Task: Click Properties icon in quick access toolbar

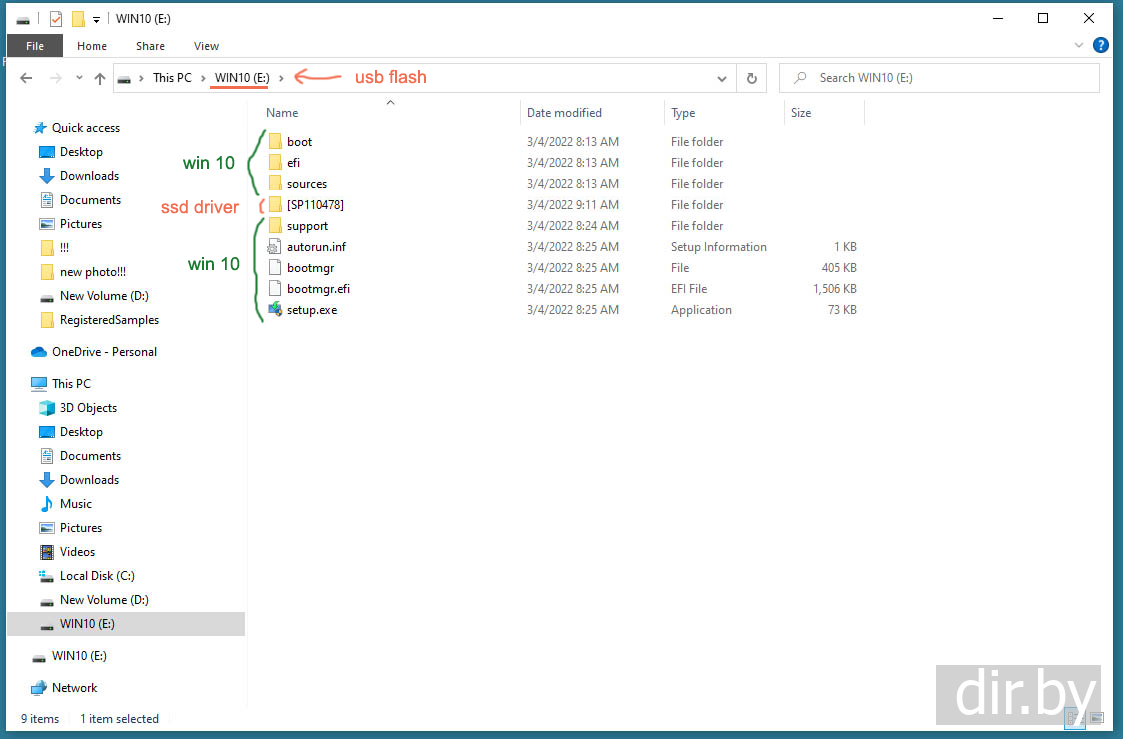Action: (56, 19)
